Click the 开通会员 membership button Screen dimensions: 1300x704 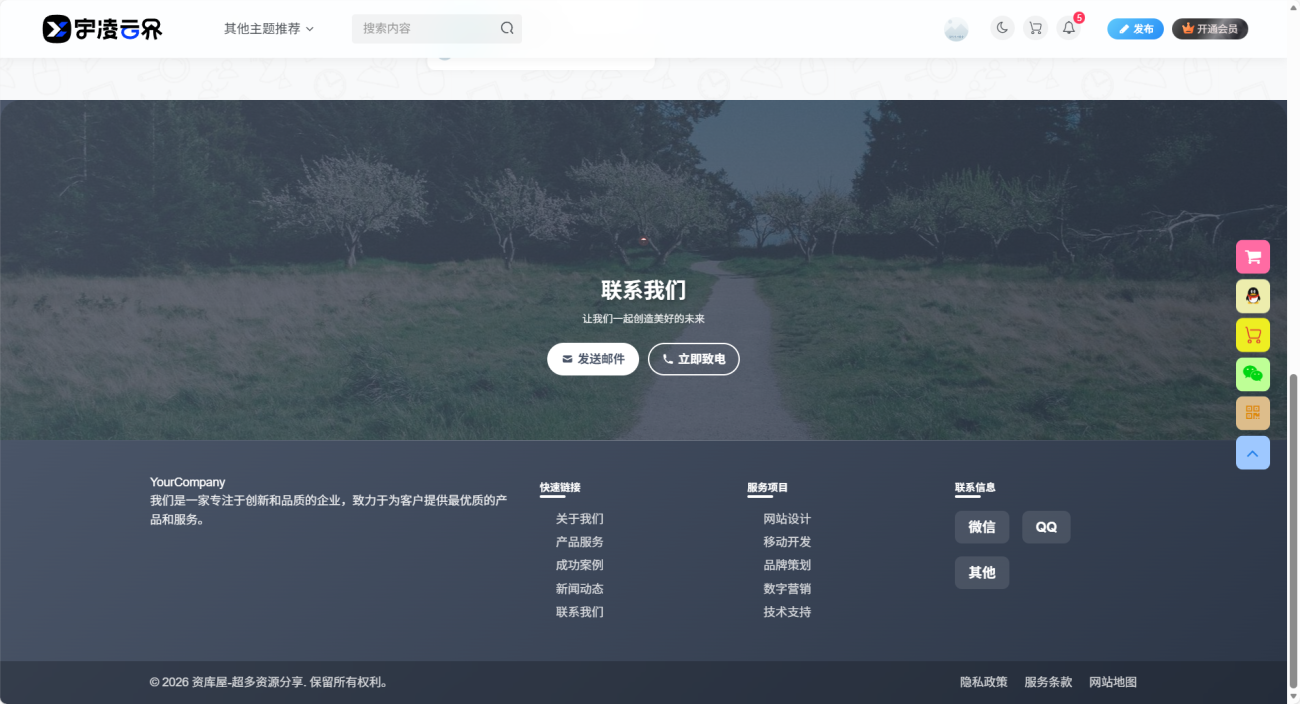tap(1210, 29)
